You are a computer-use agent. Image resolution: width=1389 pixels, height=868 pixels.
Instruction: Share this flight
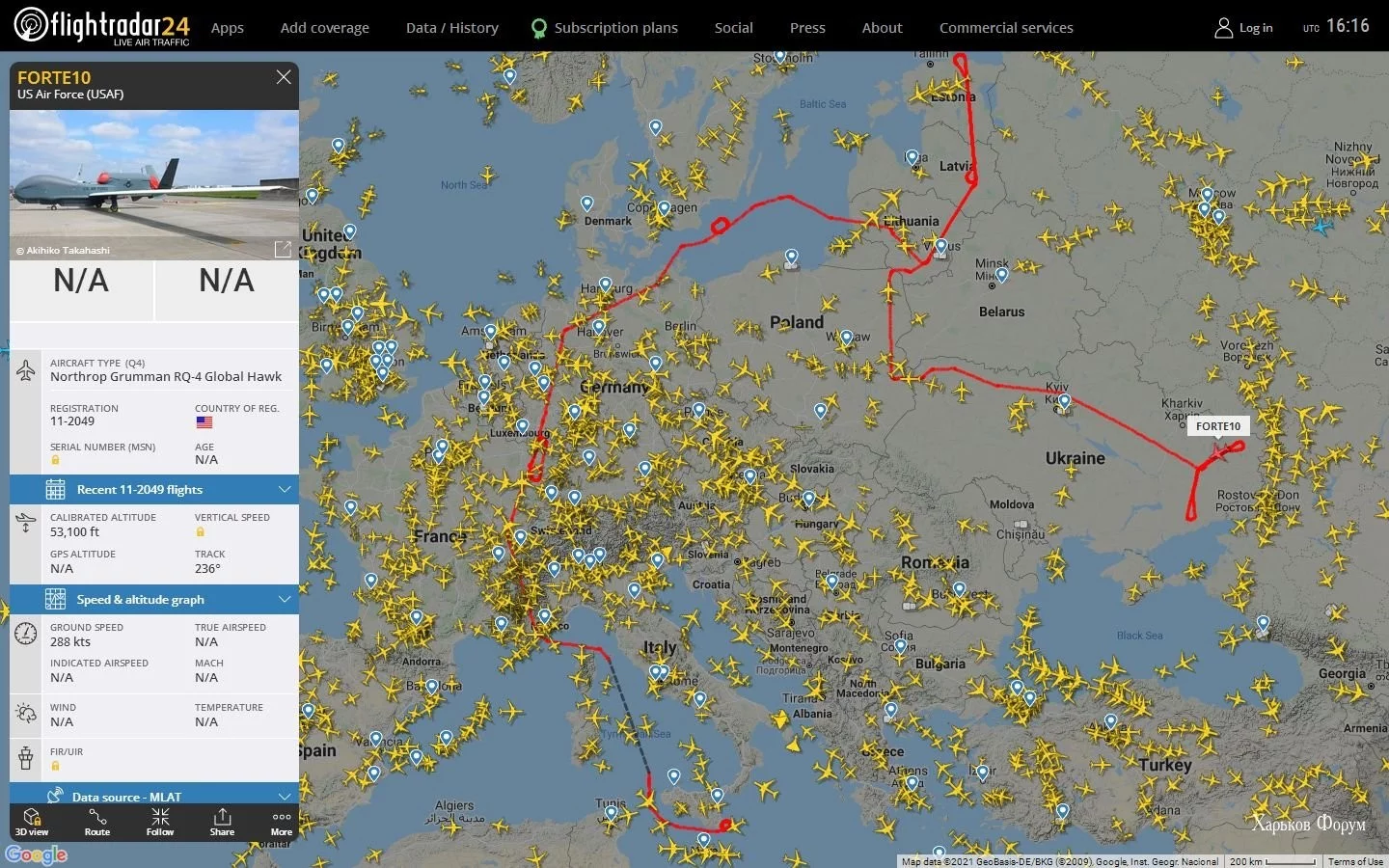(222, 822)
